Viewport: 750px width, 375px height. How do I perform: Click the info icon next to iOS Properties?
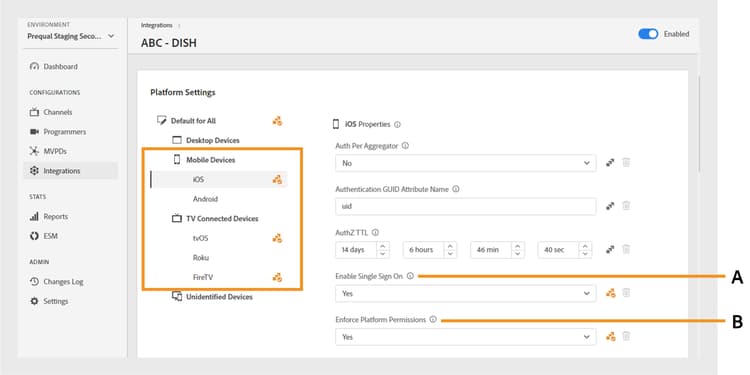(397, 124)
